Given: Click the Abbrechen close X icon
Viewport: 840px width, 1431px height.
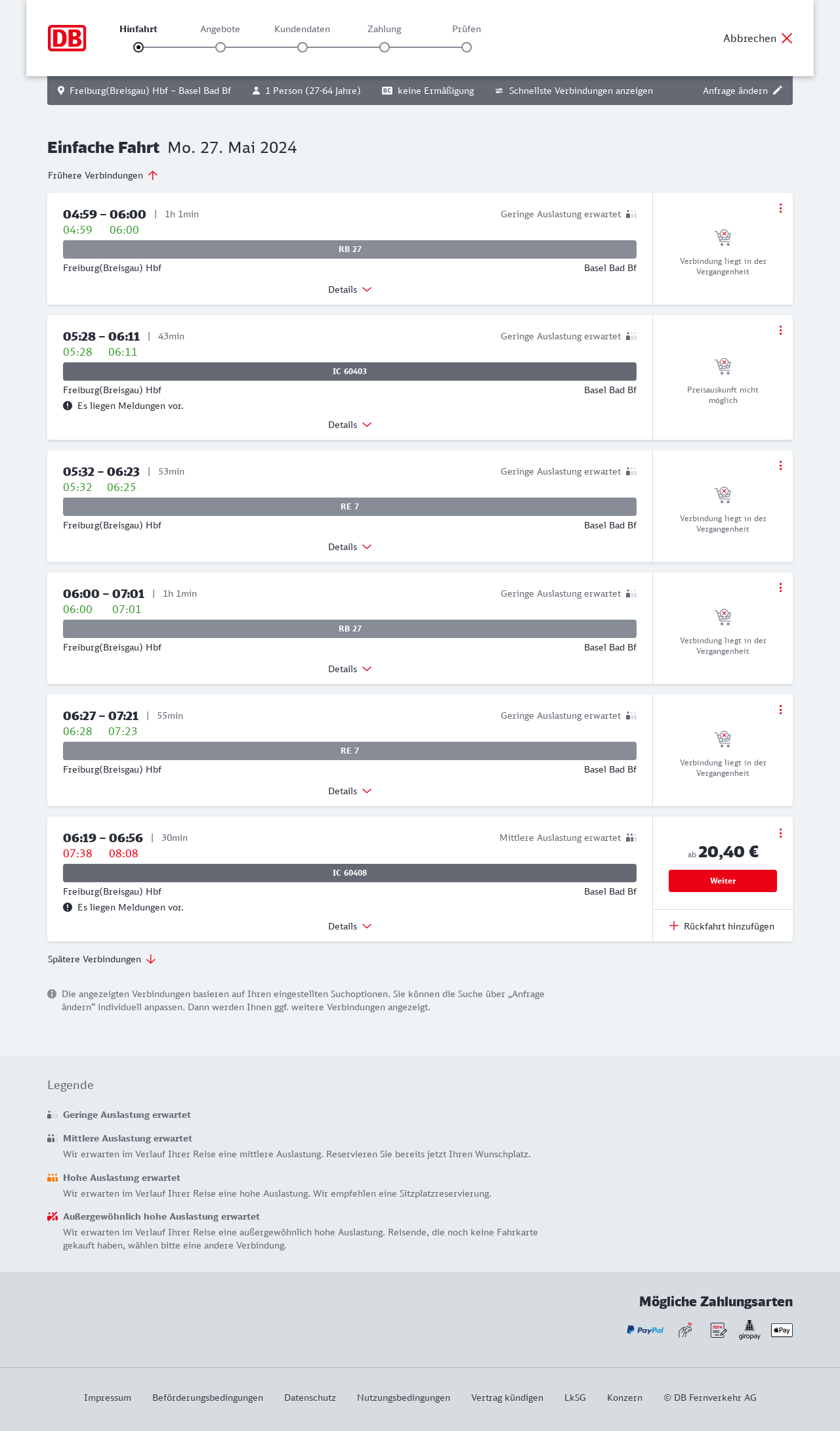Looking at the screenshot, I should click(787, 38).
